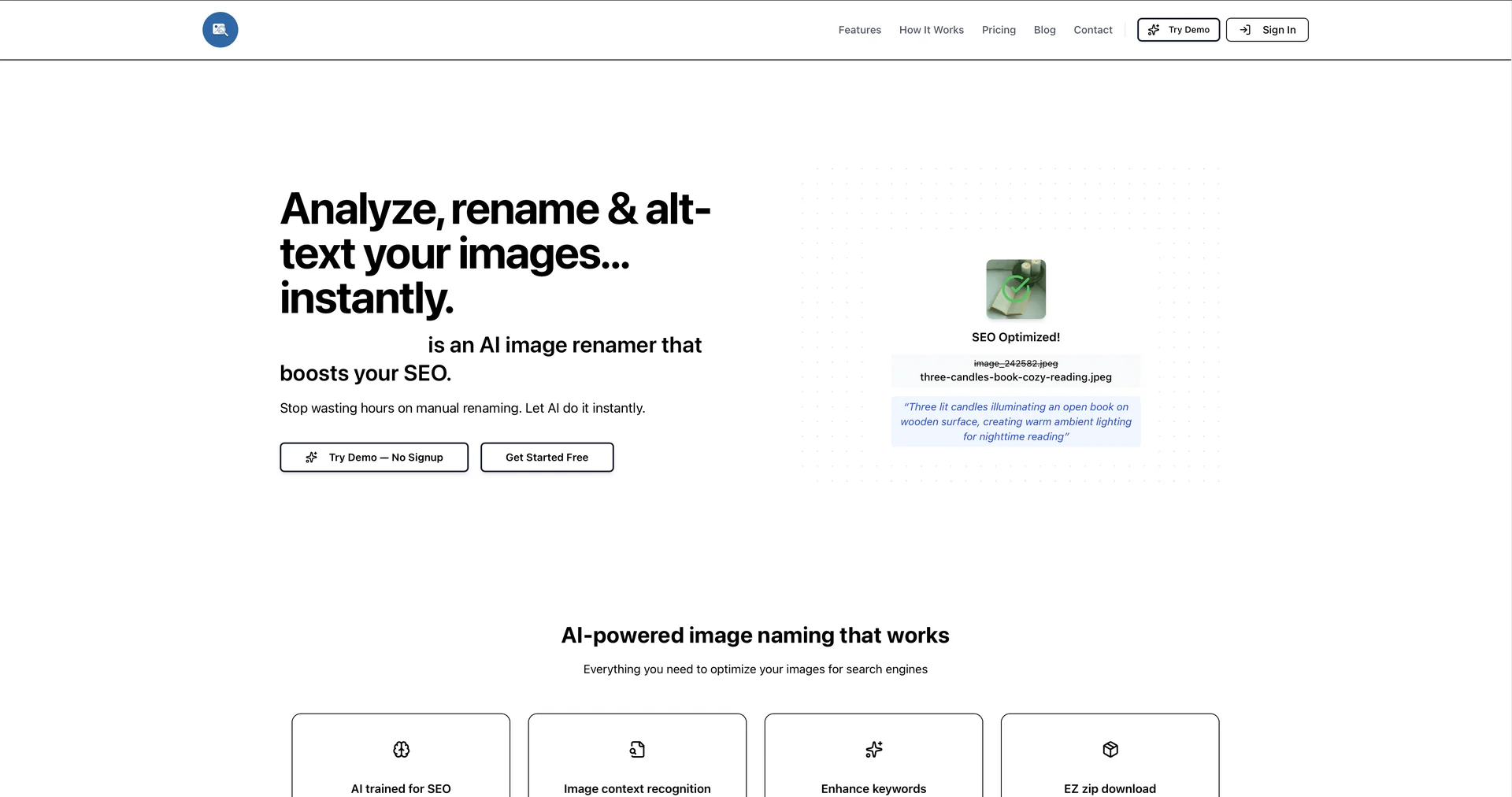Go to How It Works section

(x=931, y=30)
